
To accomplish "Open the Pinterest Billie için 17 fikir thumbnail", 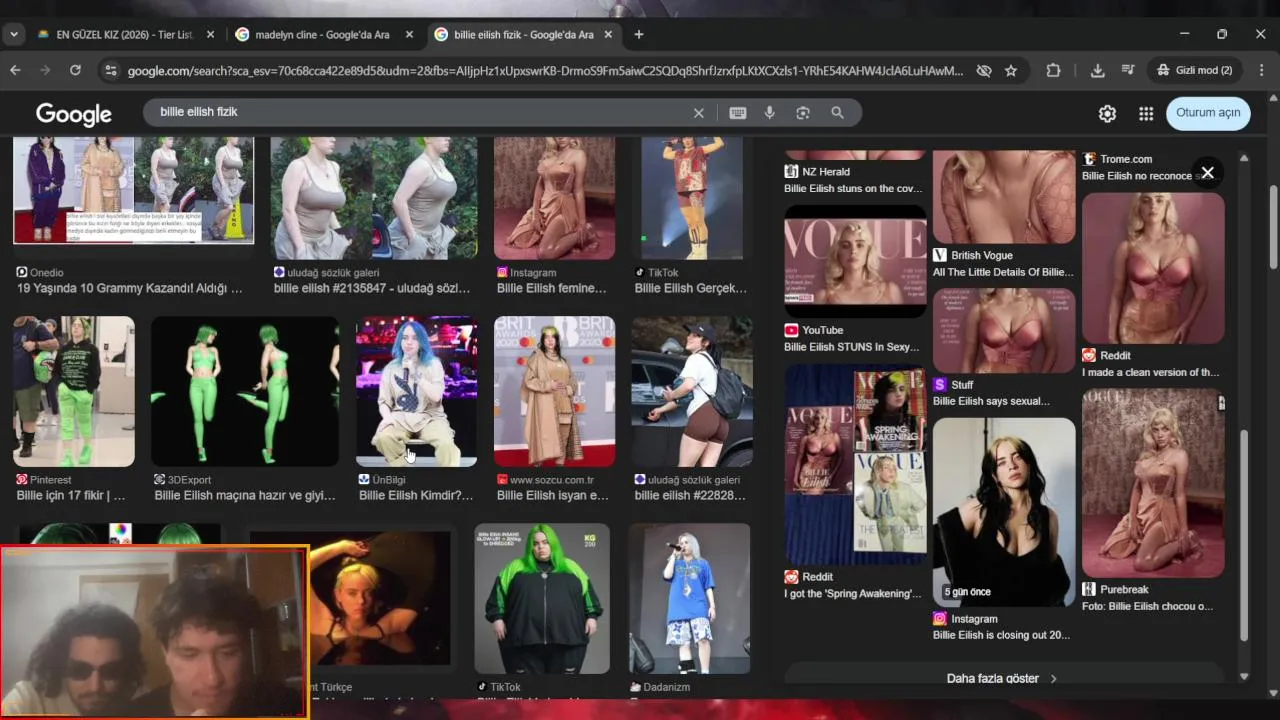I will 74,391.
